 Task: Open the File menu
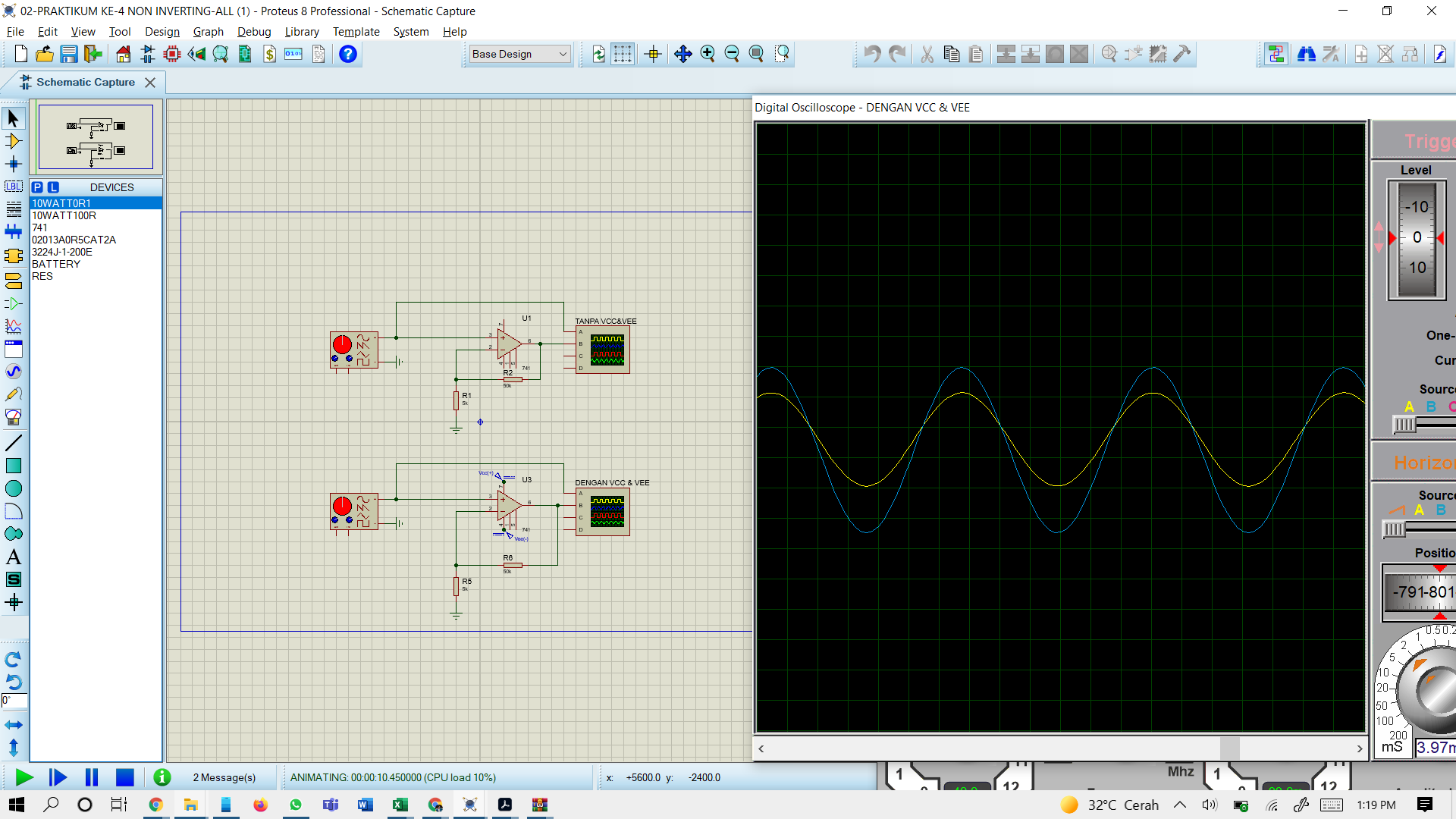point(15,32)
